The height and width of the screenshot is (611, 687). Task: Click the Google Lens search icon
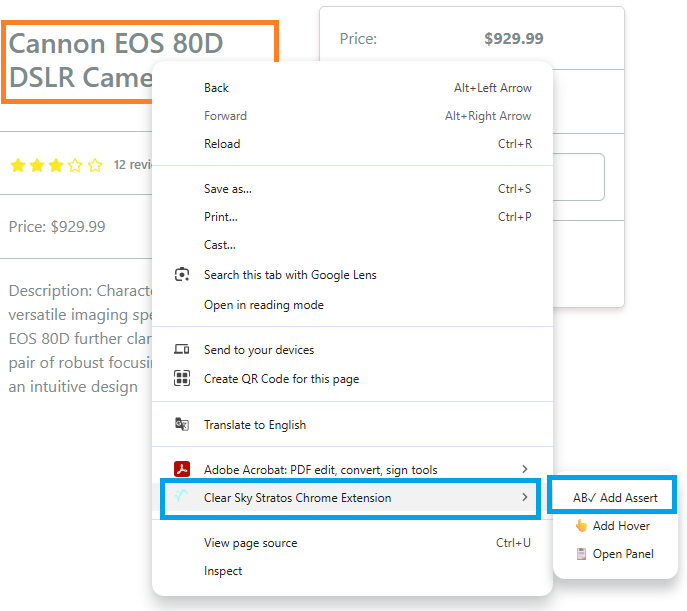[182, 275]
